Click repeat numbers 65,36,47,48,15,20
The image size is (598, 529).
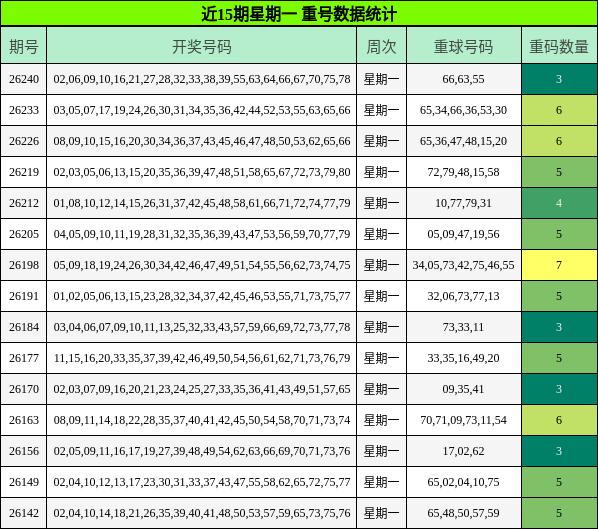[x=463, y=141]
